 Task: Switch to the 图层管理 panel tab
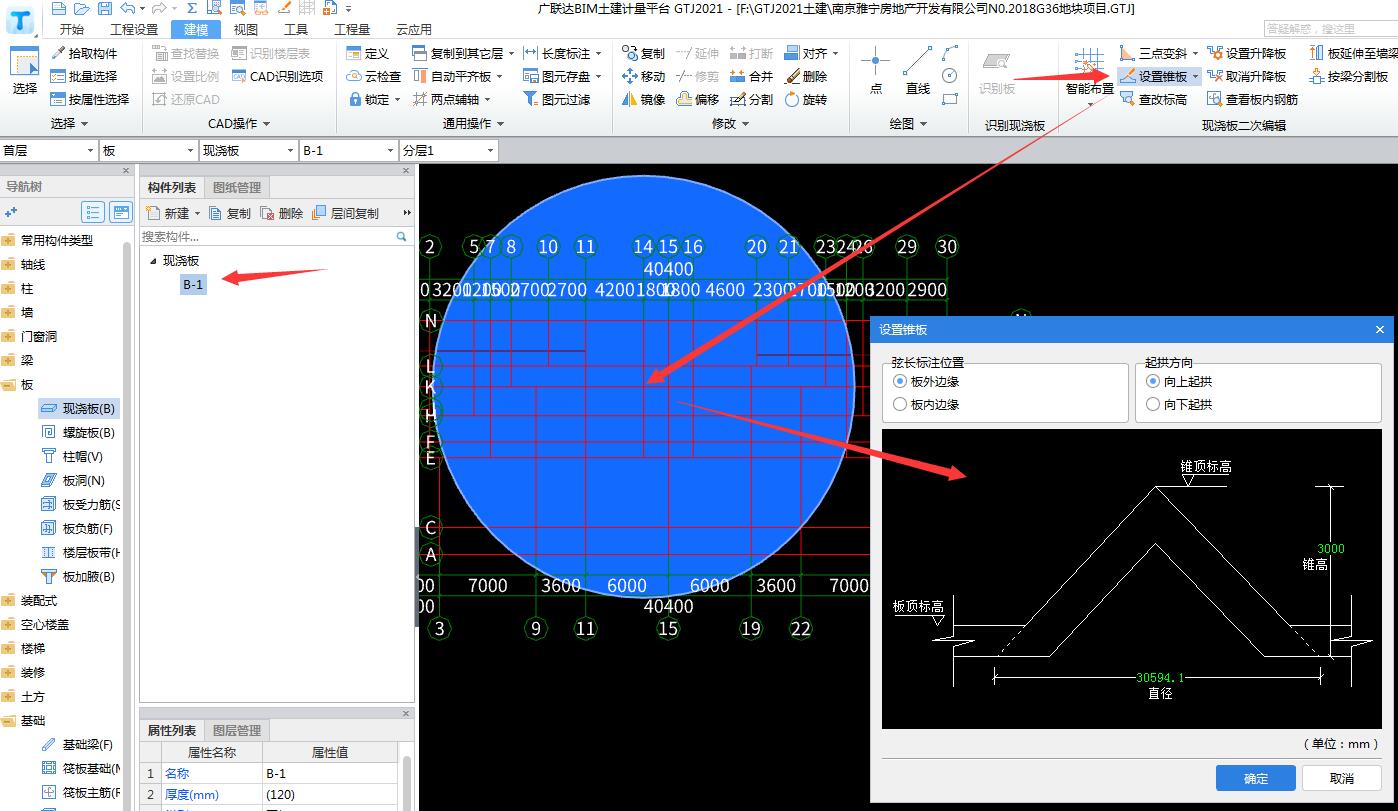[237, 730]
